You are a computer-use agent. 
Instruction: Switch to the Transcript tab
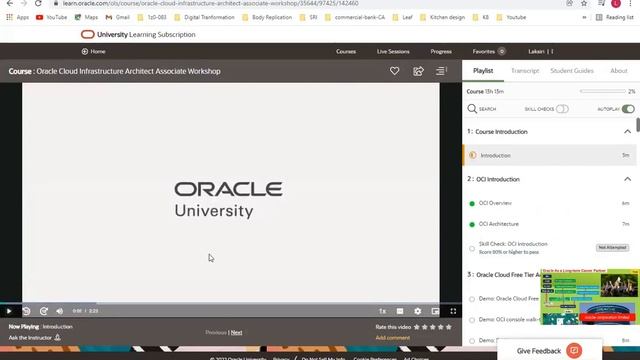(525, 71)
